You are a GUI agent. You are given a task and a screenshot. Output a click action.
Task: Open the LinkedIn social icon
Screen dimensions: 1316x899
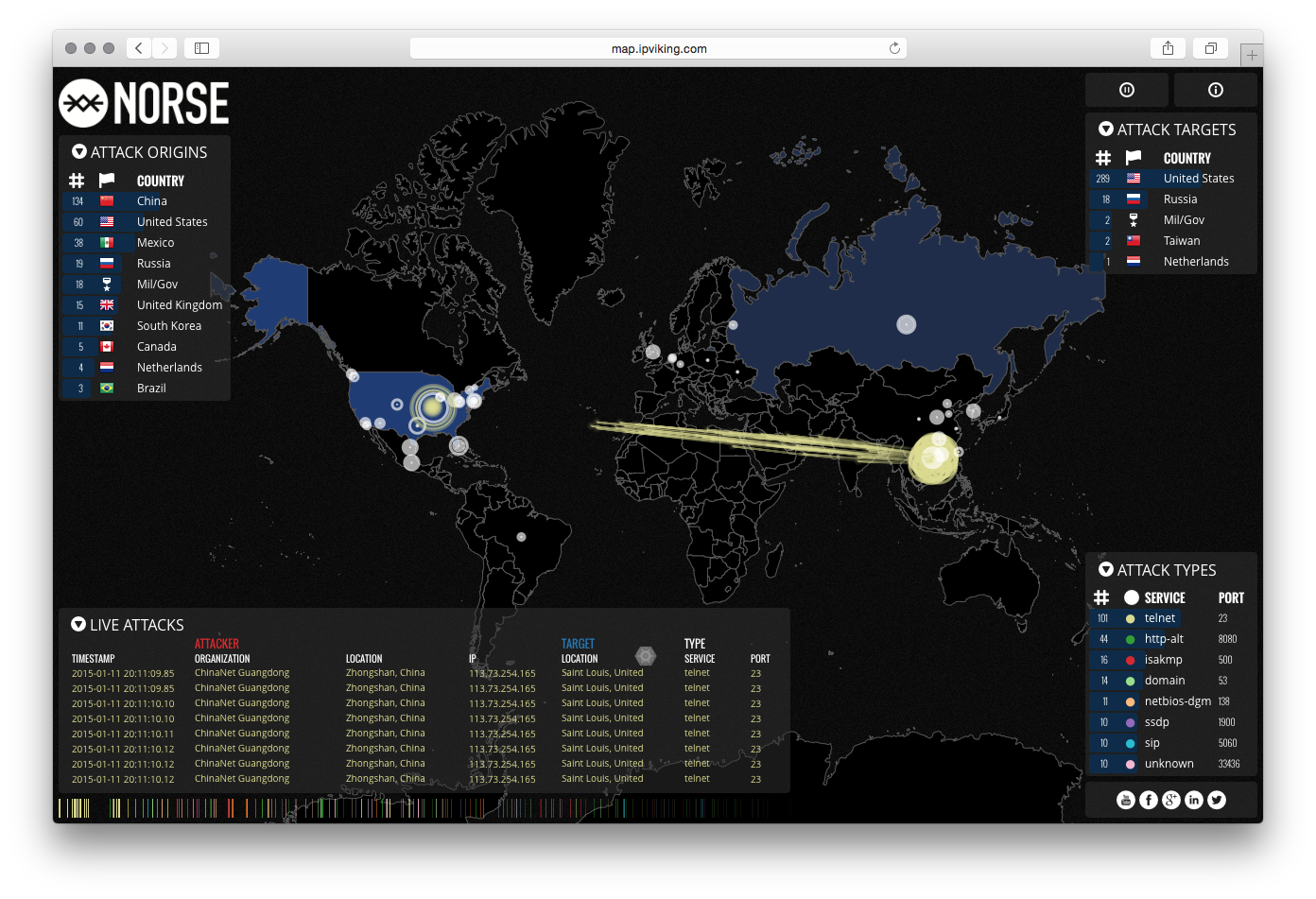pos(1194,801)
